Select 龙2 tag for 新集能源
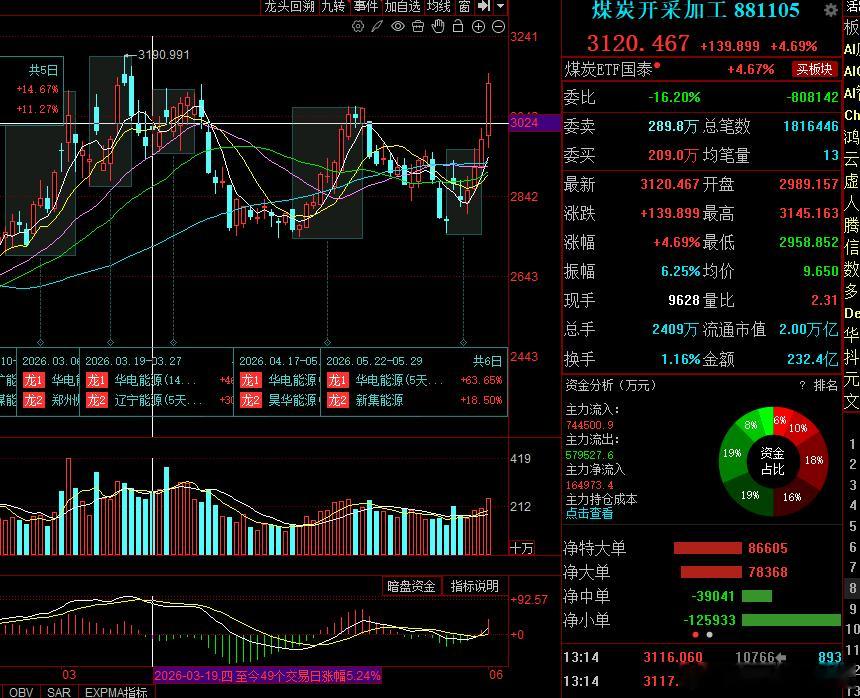The image size is (860, 698). (338, 400)
